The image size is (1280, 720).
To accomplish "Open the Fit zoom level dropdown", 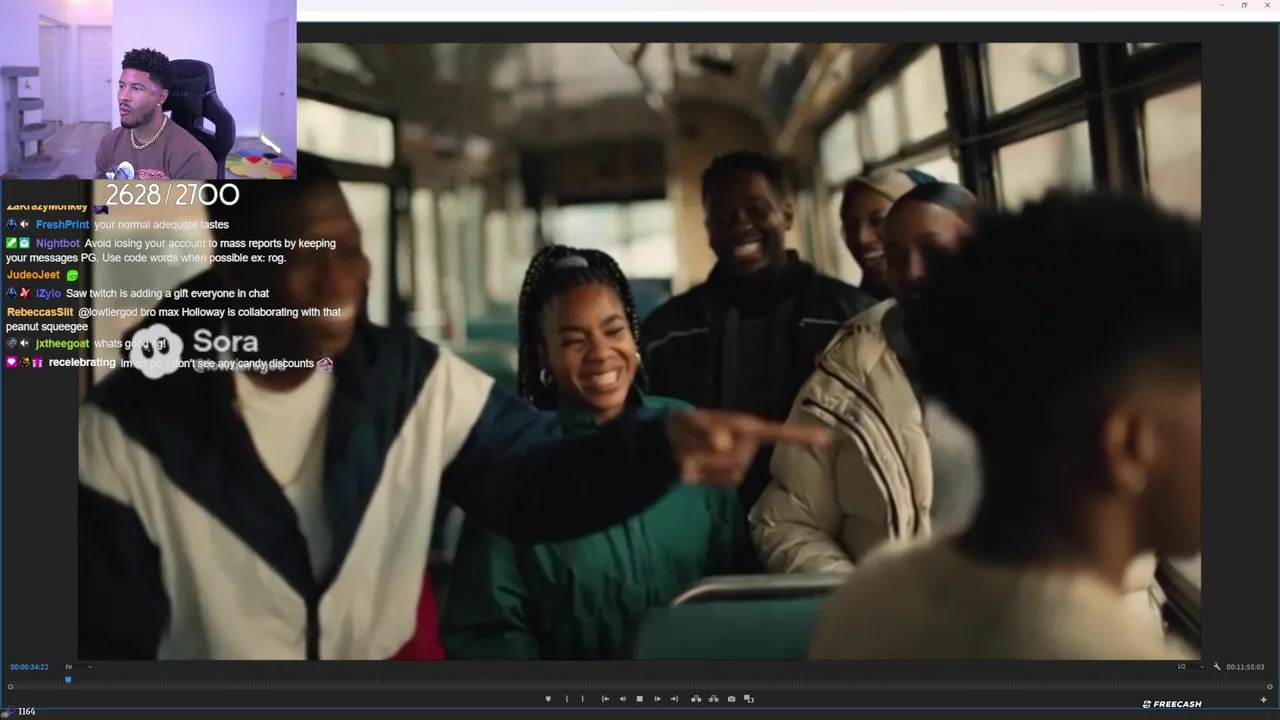I will coord(78,667).
